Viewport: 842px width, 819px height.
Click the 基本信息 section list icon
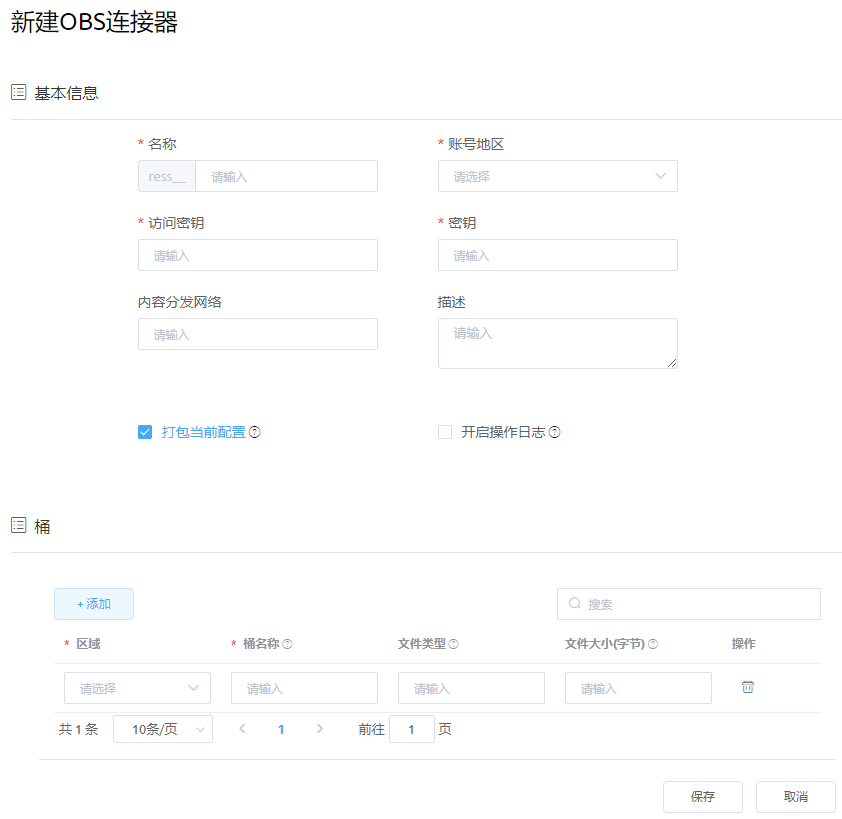pos(18,92)
